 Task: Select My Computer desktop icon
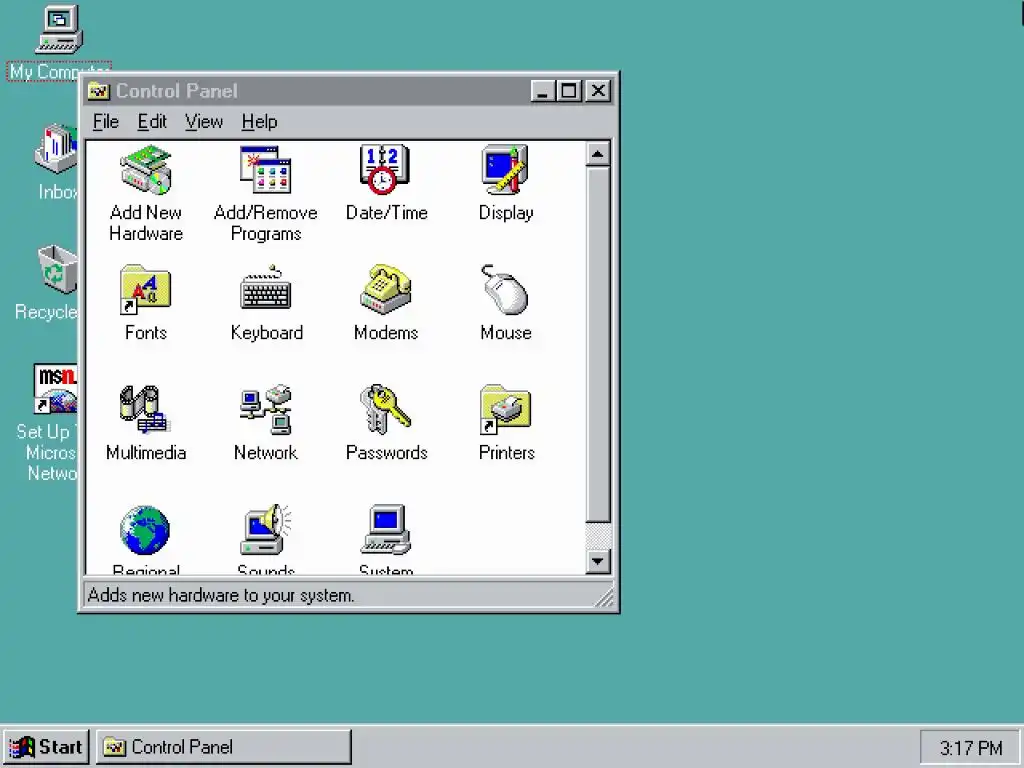tap(59, 29)
